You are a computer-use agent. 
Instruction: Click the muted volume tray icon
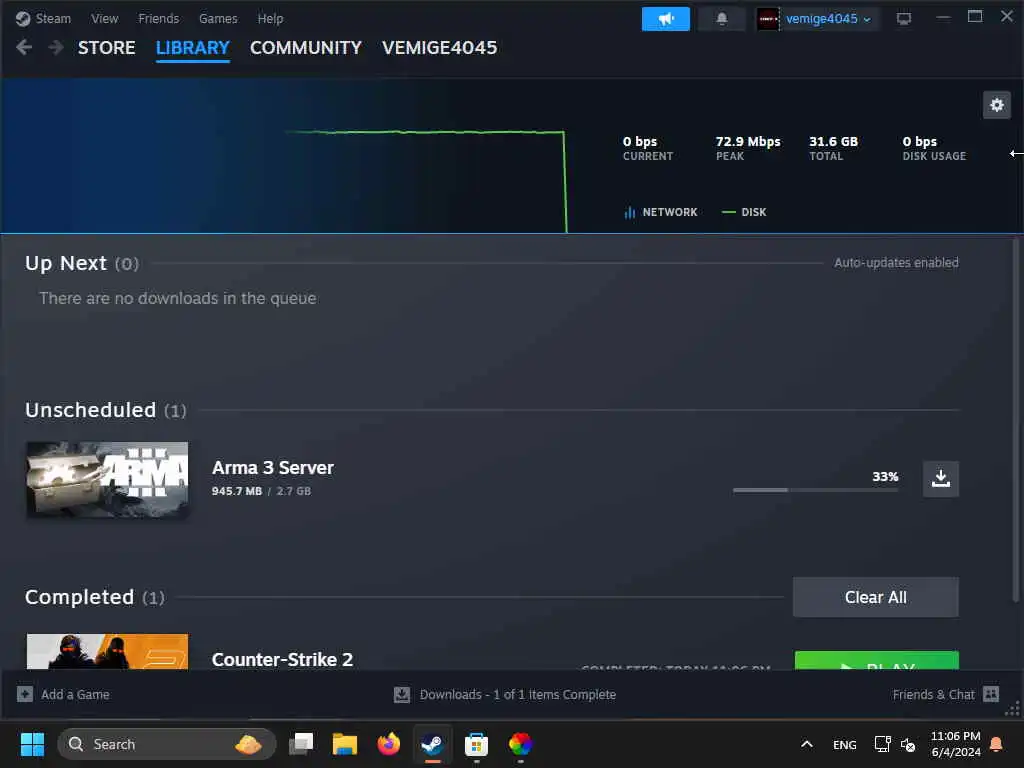(908, 744)
